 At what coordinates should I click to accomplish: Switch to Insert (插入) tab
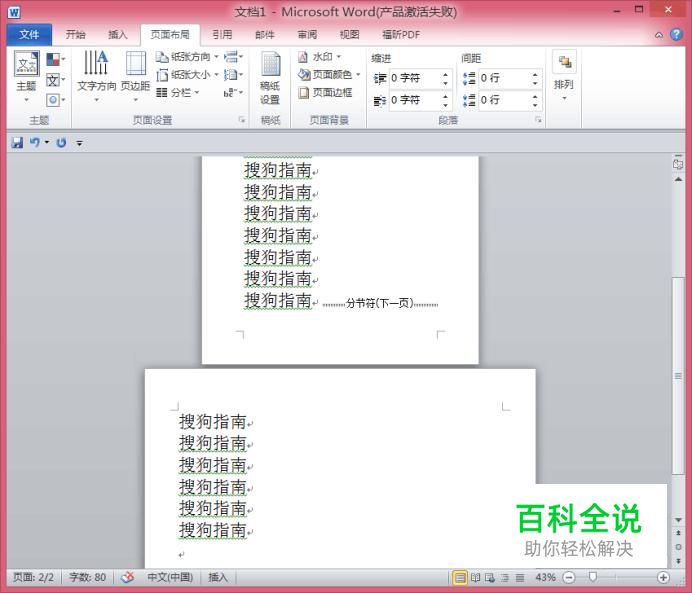pos(117,34)
